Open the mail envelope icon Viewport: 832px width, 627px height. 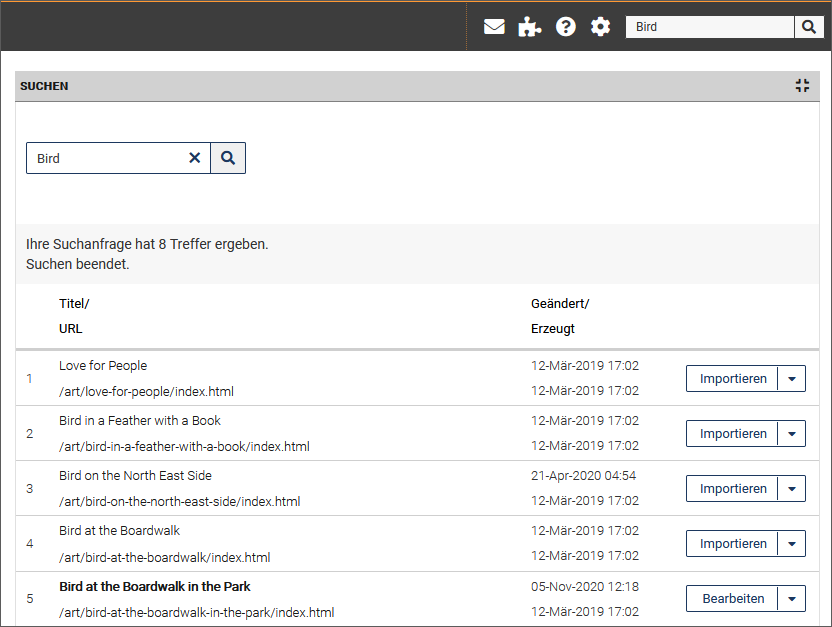494,27
